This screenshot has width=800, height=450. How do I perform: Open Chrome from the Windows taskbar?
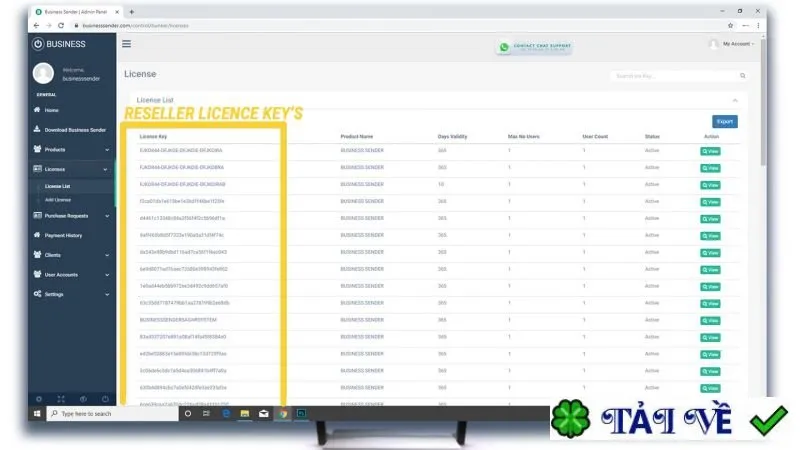point(283,414)
